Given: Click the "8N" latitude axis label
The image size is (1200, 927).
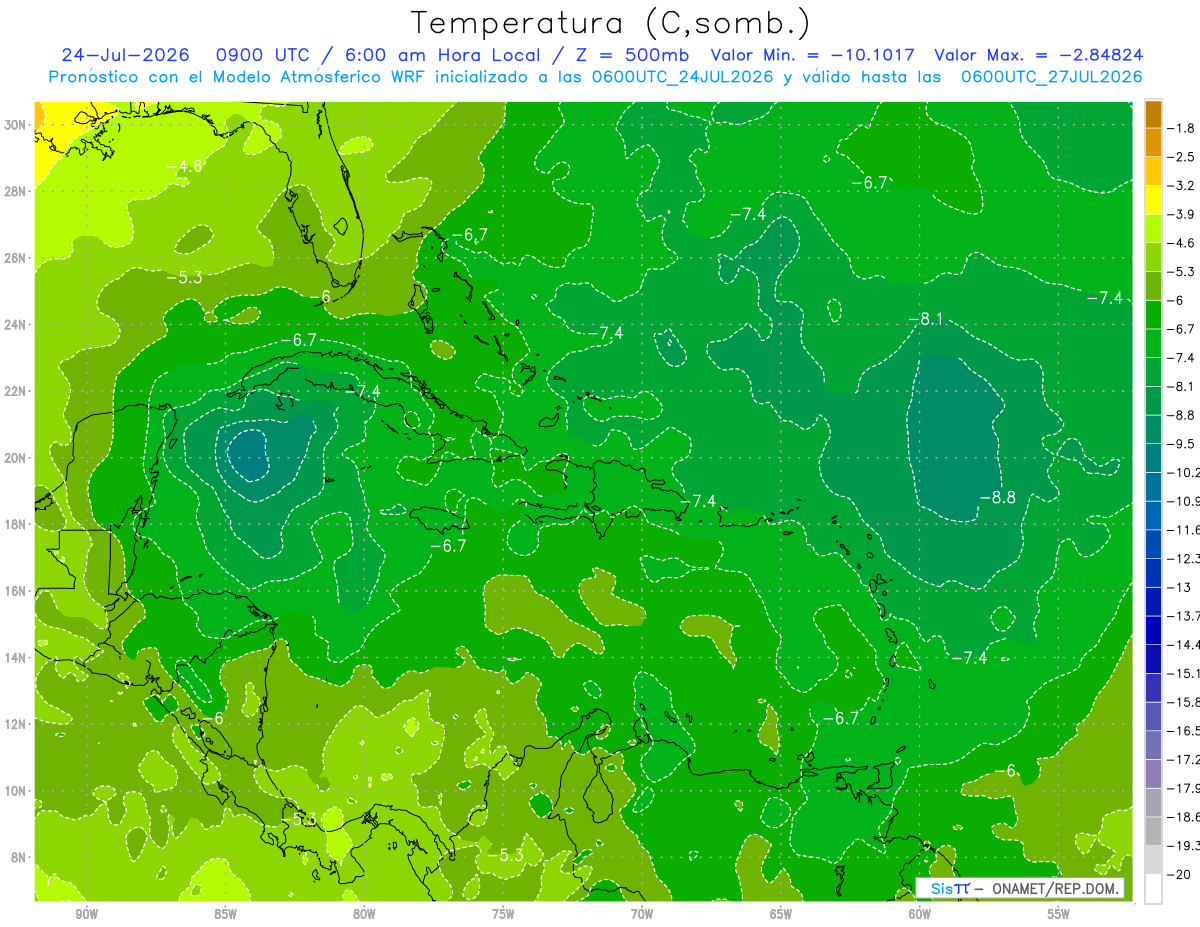Looking at the screenshot, I should click(20, 857).
